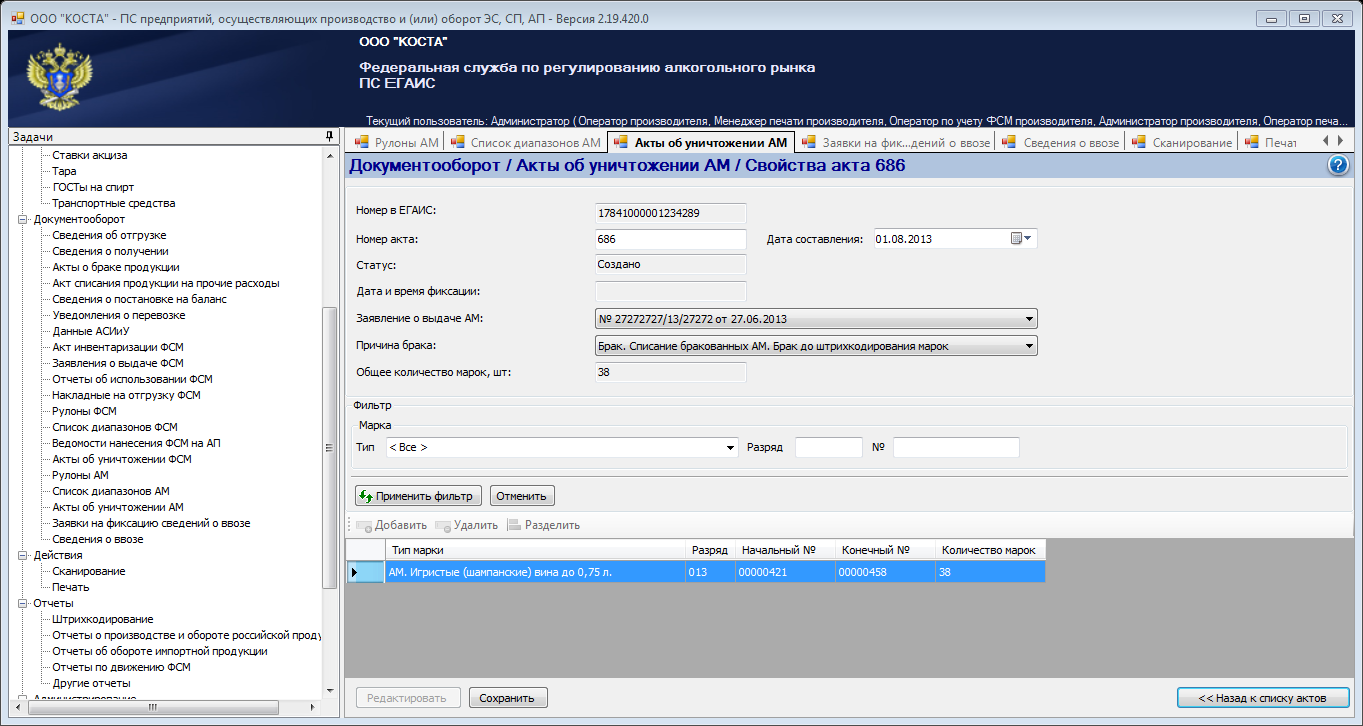The height and width of the screenshot is (726, 1363).
Task: Click the Отменить button
Action: pyautogui.click(x=522, y=496)
